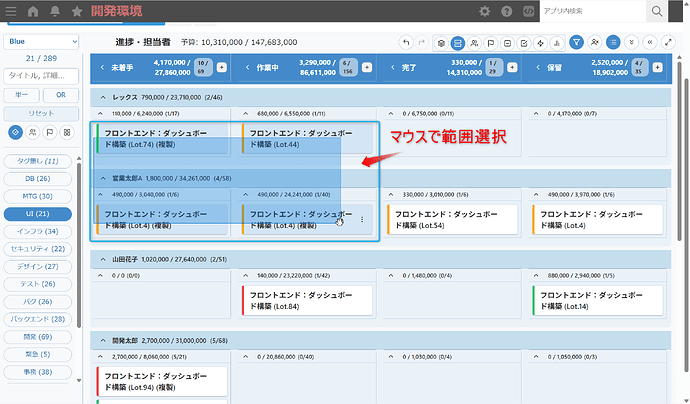Open notifications bell icon

click(55, 11)
